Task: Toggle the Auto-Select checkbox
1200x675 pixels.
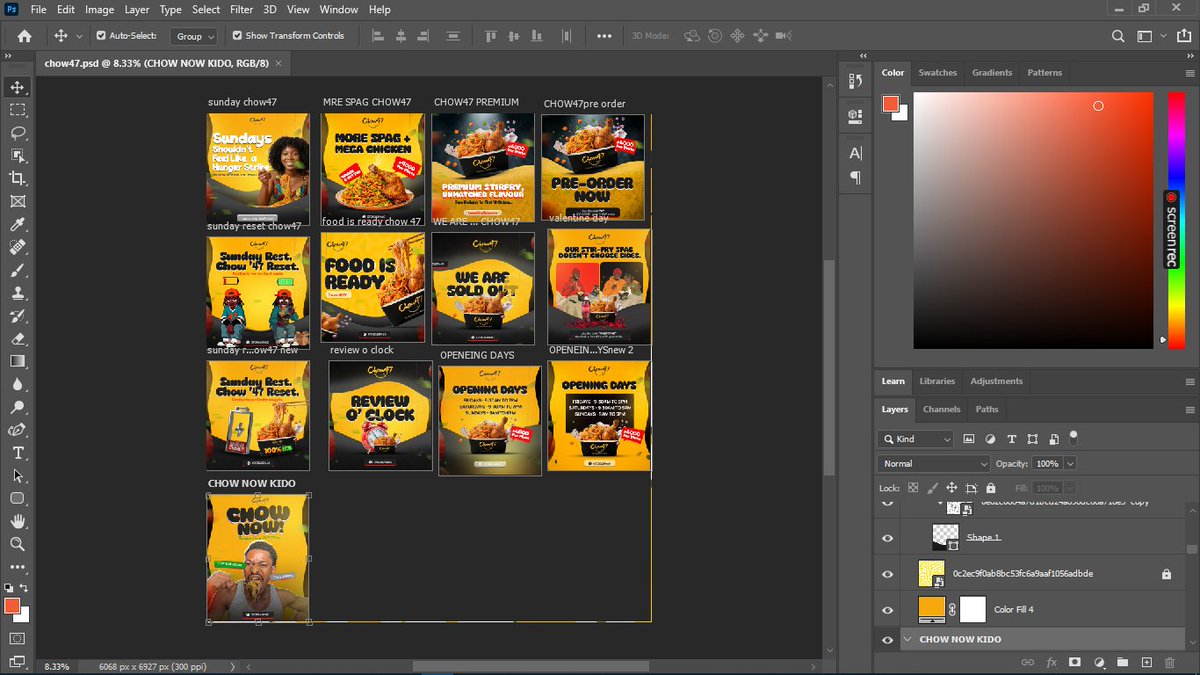Action: [x=101, y=35]
